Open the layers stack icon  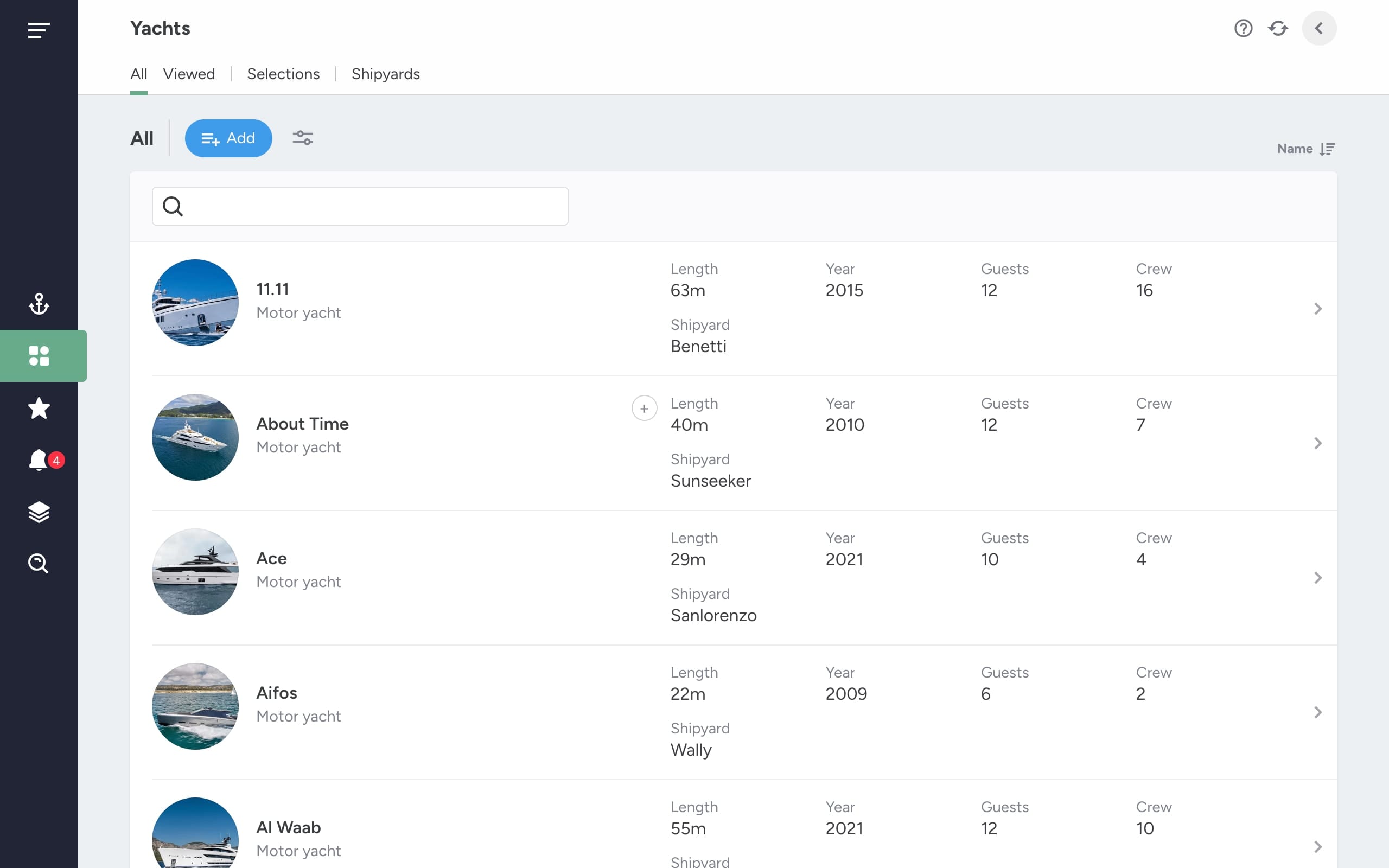(39, 512)
